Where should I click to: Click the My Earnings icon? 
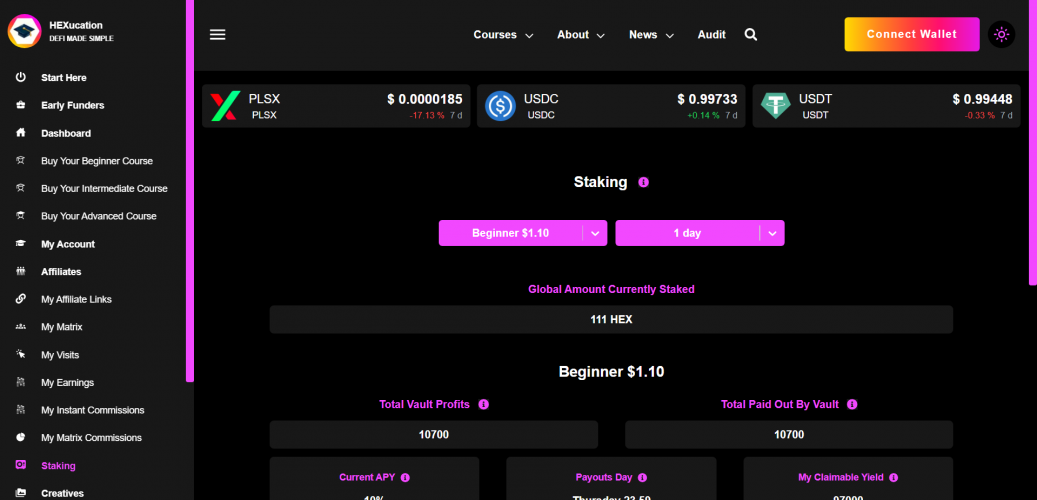[21, 382]
